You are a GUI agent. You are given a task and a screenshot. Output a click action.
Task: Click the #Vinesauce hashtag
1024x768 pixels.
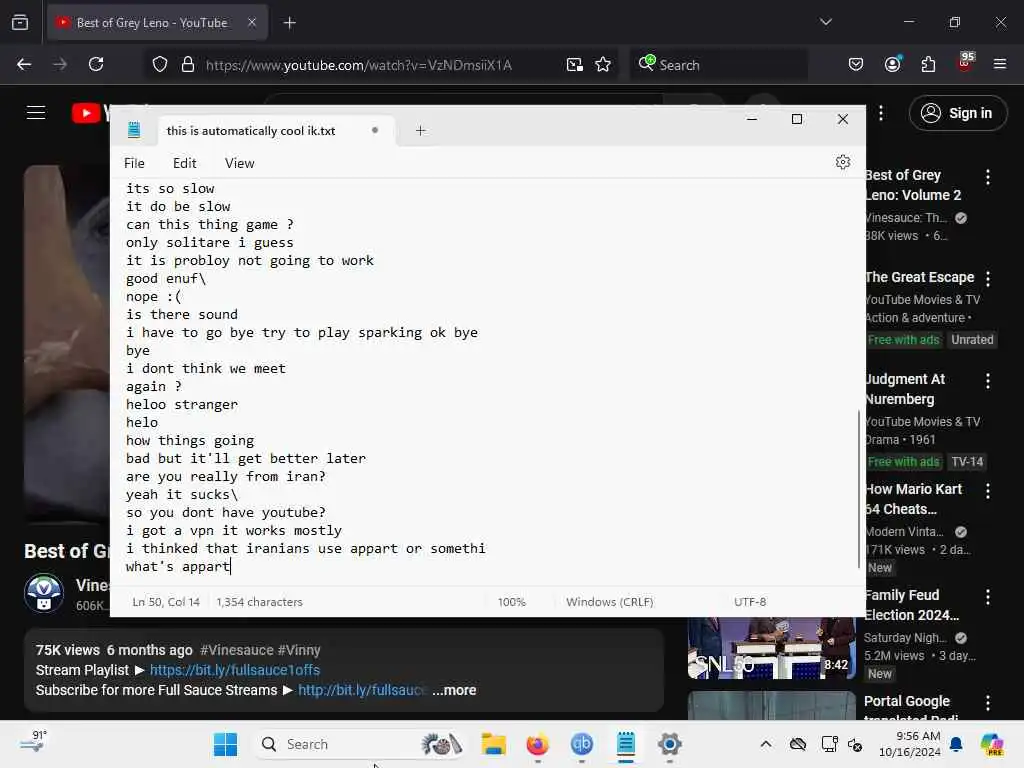coord(236,650)
